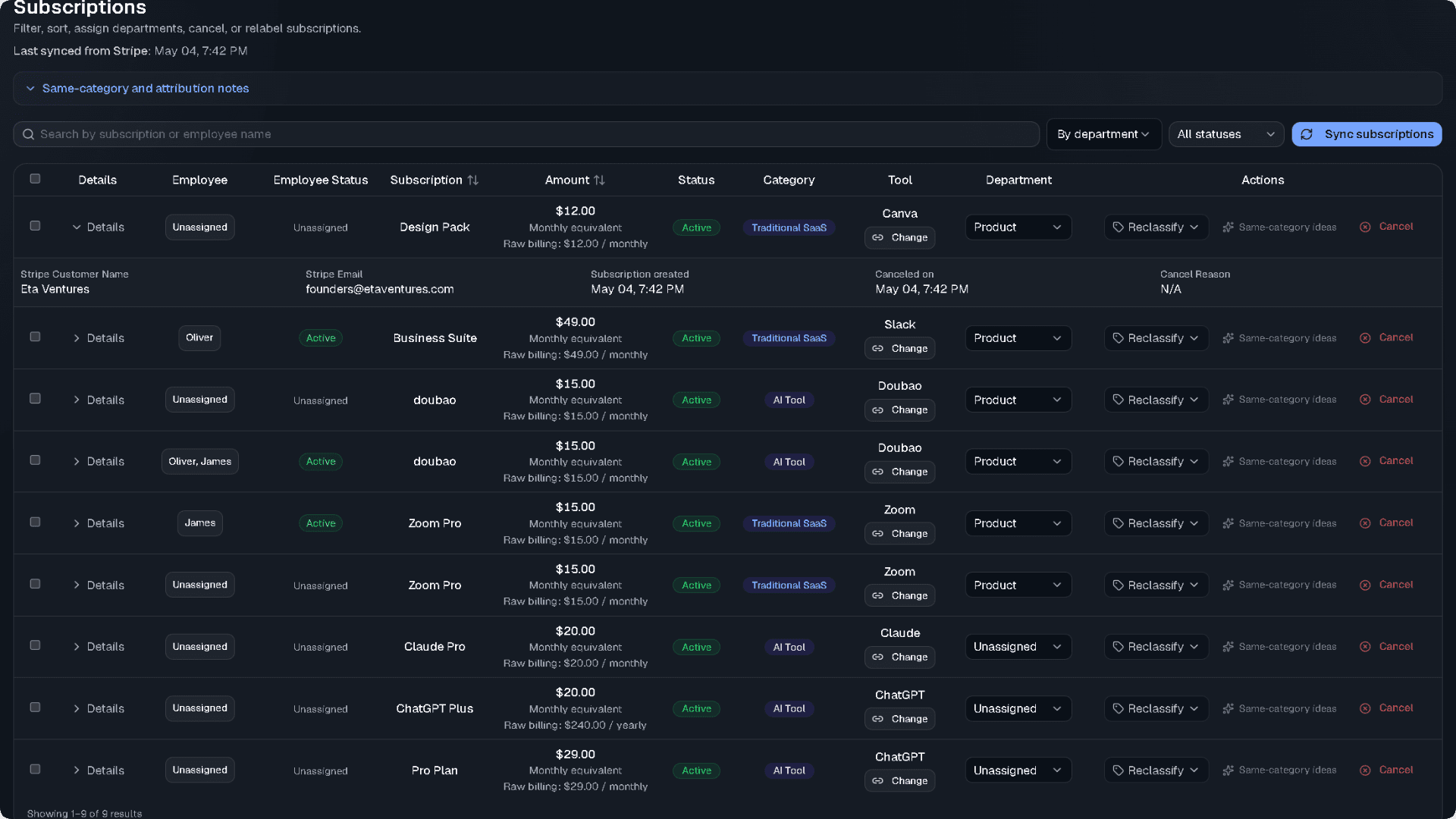
Task: Sort by Amount column arrows
Action: tap(600, 180)
